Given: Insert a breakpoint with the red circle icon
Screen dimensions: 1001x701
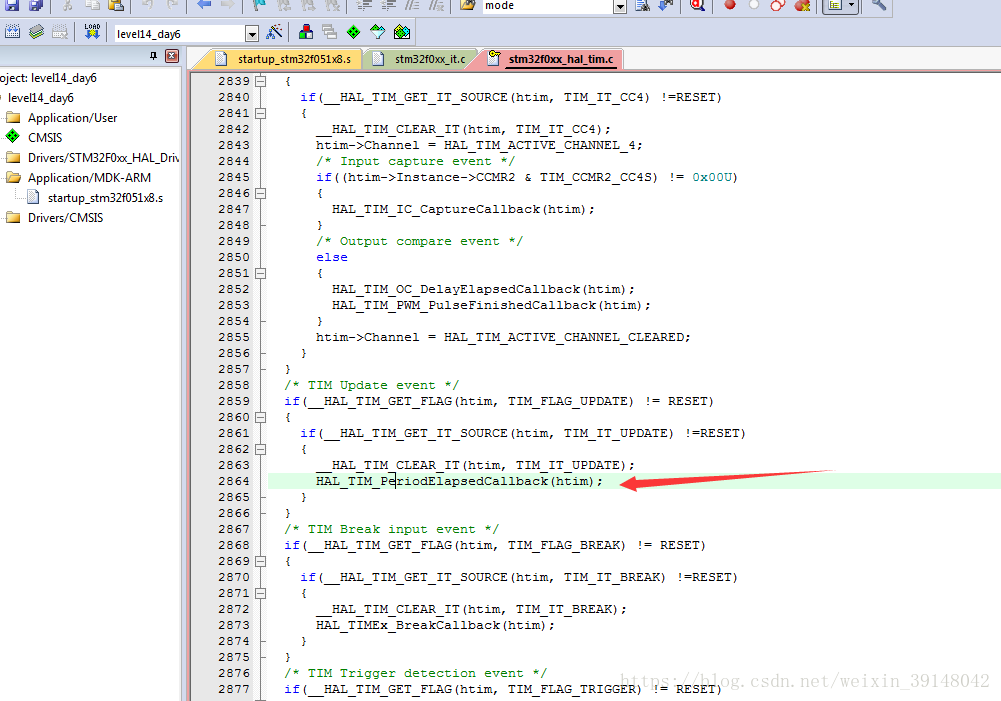Looking at the screenshot, I should tap(730, 5).
